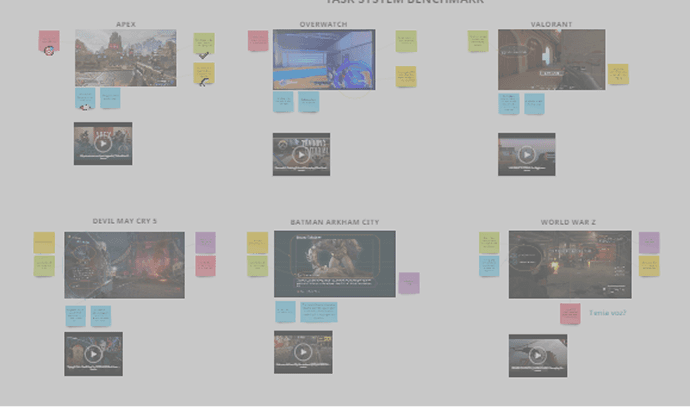Select the Apex game screenshot
The height and width of the screenshot is (407, 690).
tap(126, 58)
